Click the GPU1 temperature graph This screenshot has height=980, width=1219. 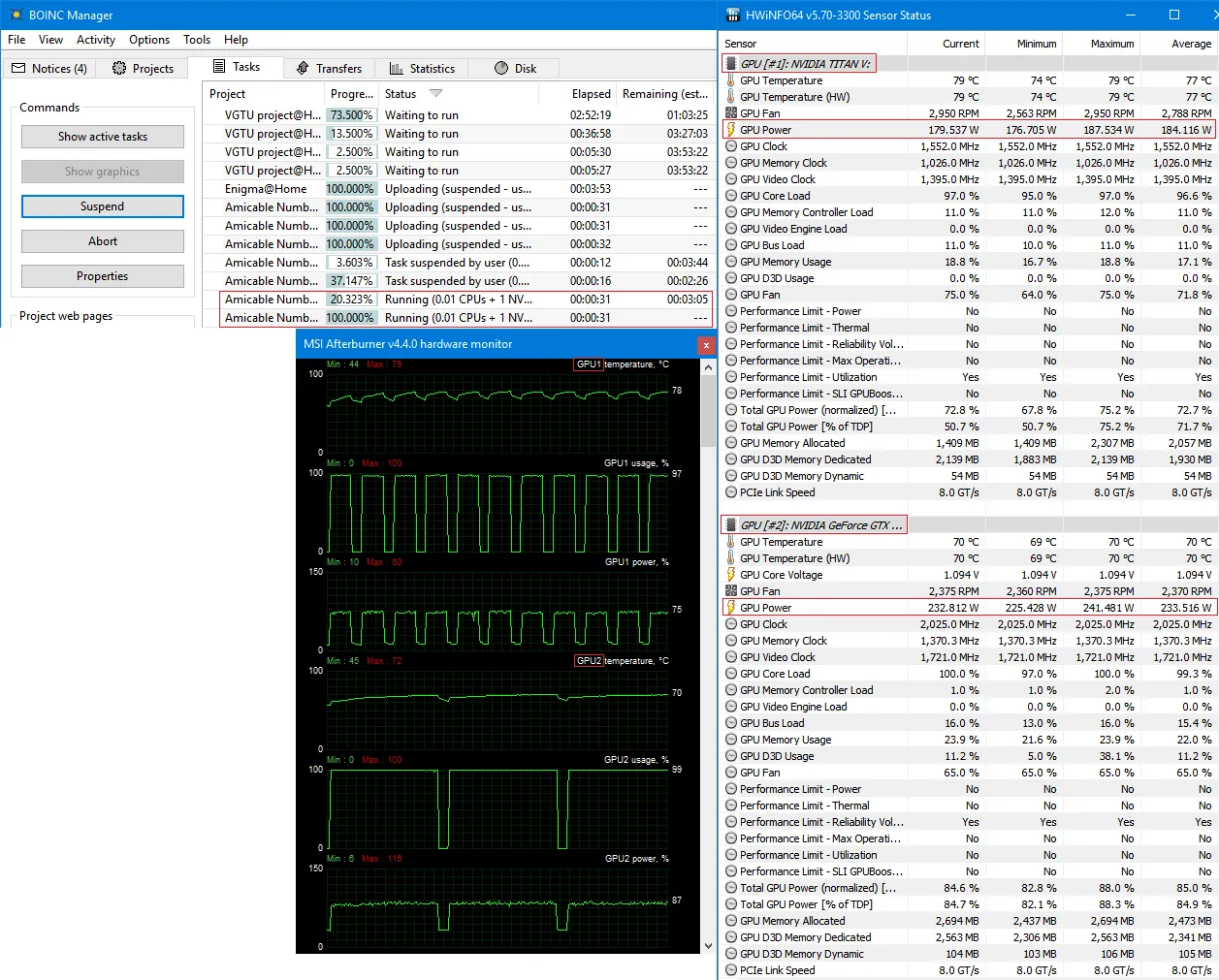coord(497,413)
